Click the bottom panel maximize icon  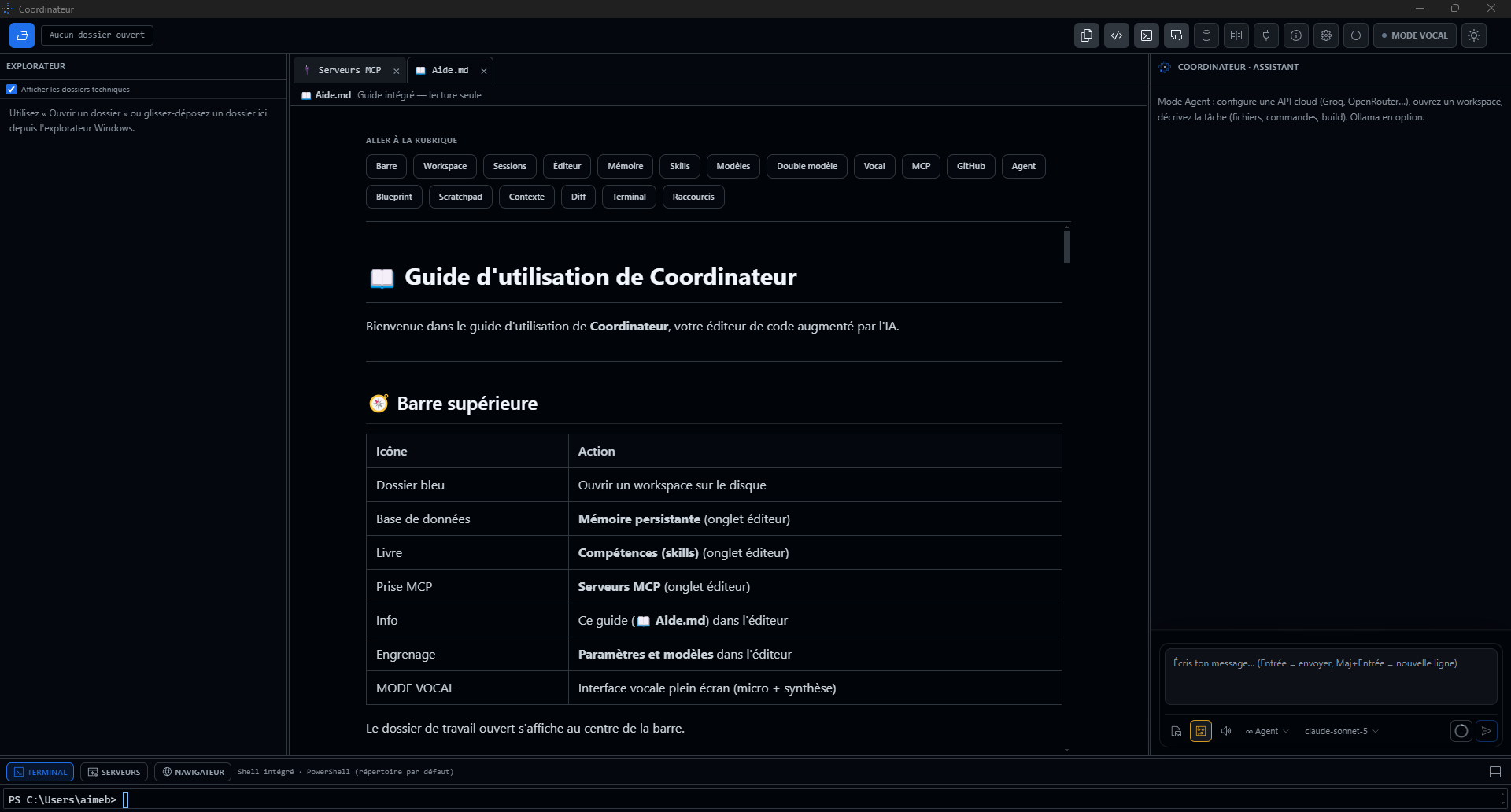click(1495, 772)
